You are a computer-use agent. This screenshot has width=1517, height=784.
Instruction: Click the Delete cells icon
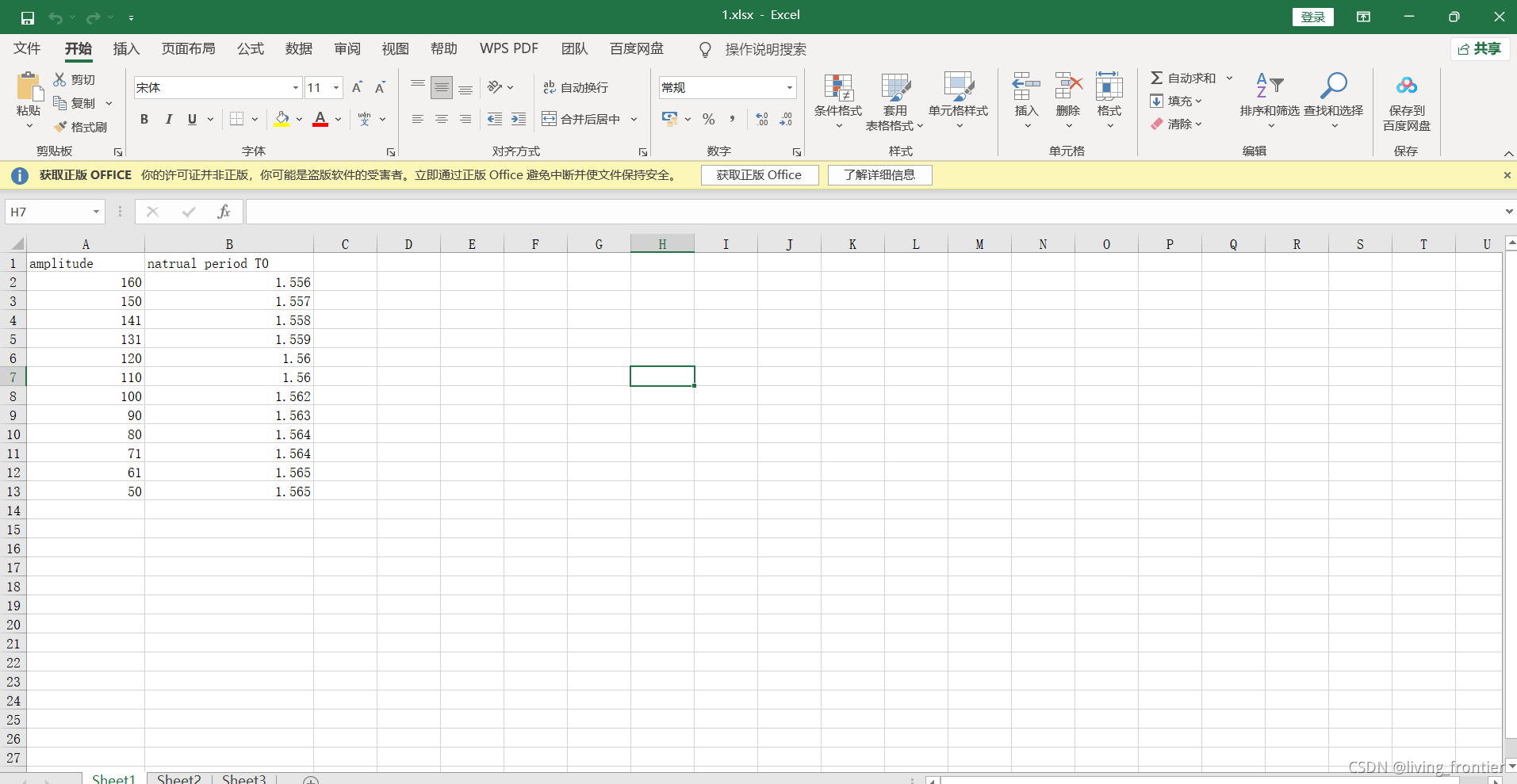(x=1068, y=86)
